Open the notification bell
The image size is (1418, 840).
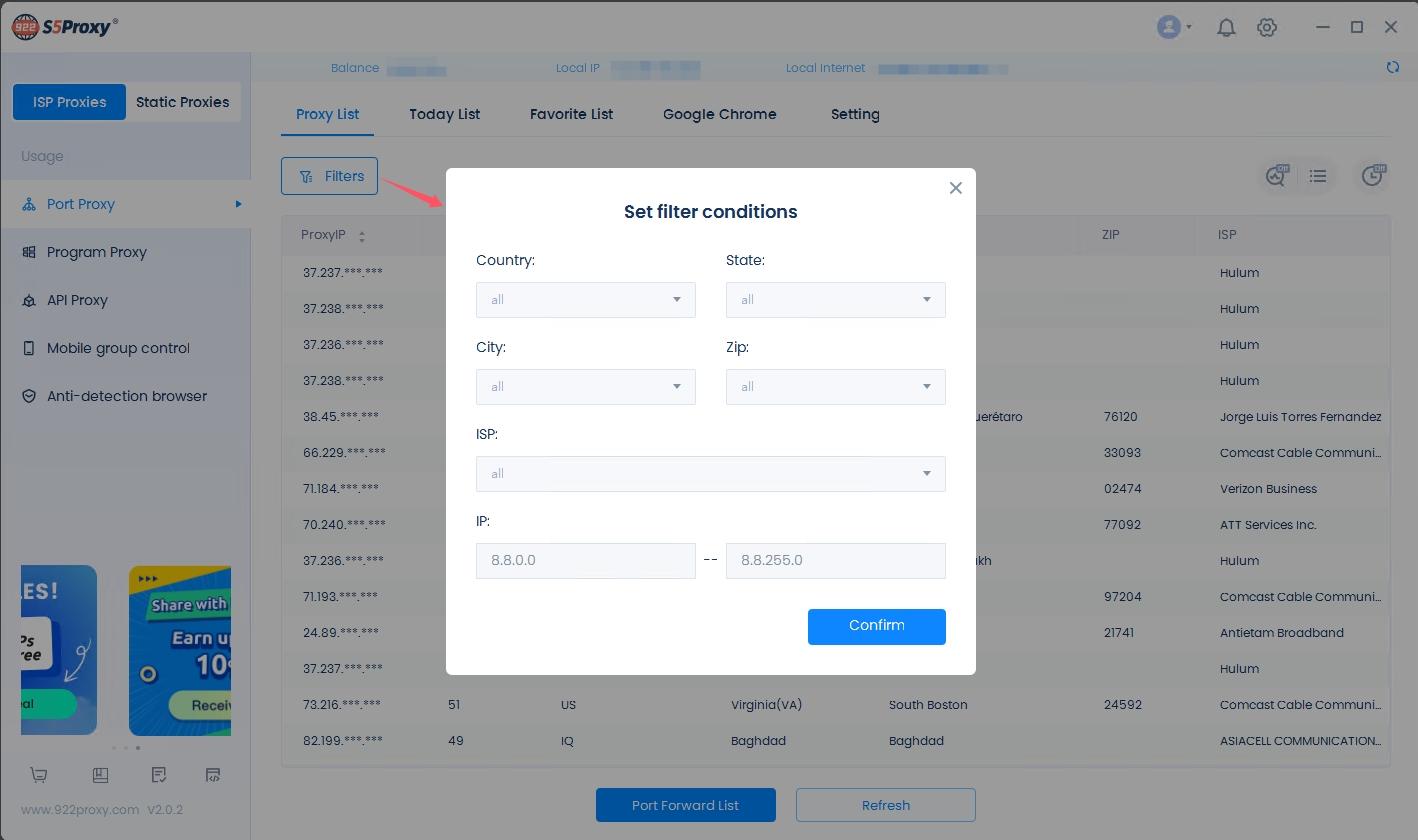pyautogui.click(x=1226, y=28)
